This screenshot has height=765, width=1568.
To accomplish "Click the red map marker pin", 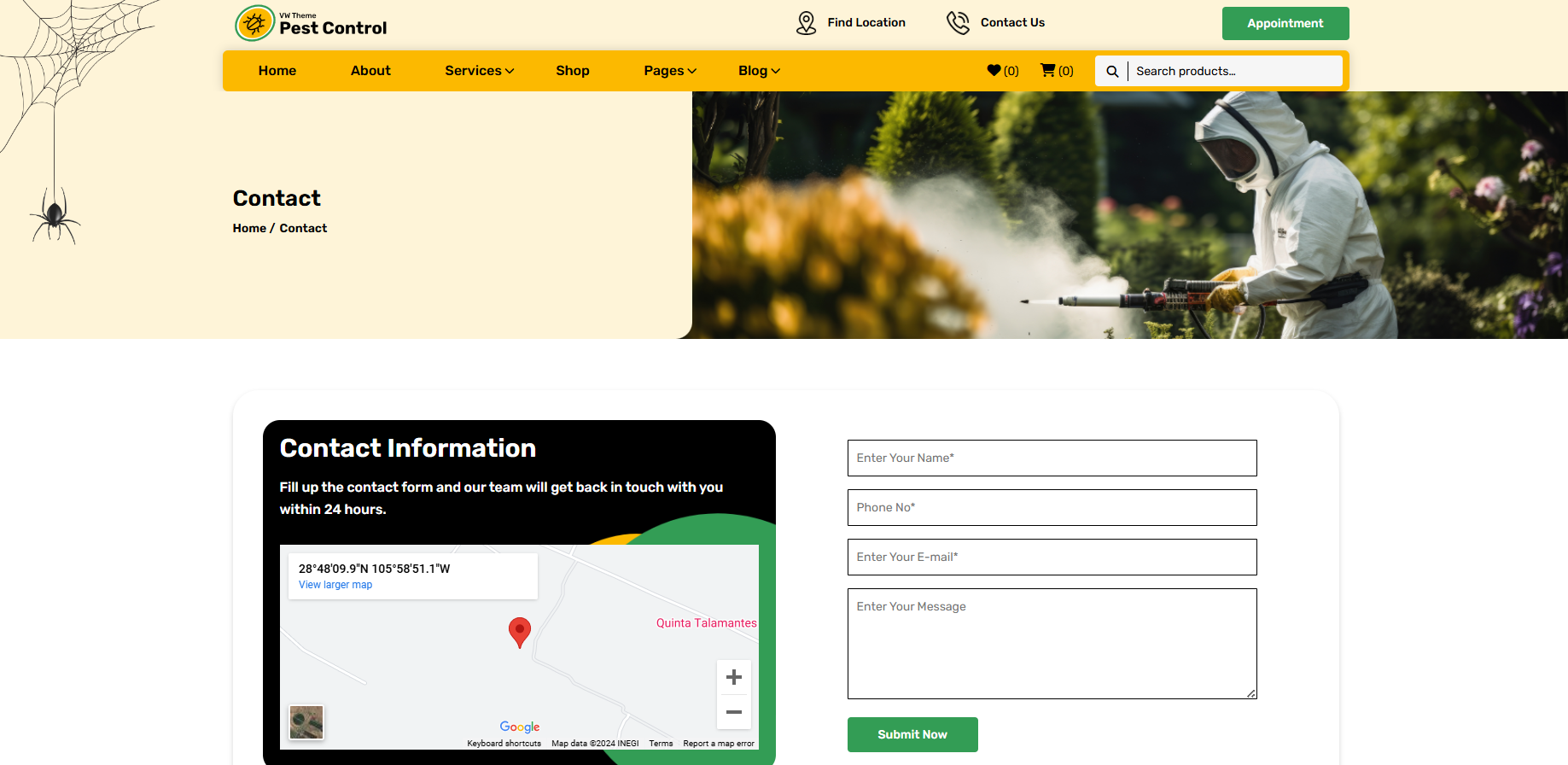I will (x=519, y=632).
